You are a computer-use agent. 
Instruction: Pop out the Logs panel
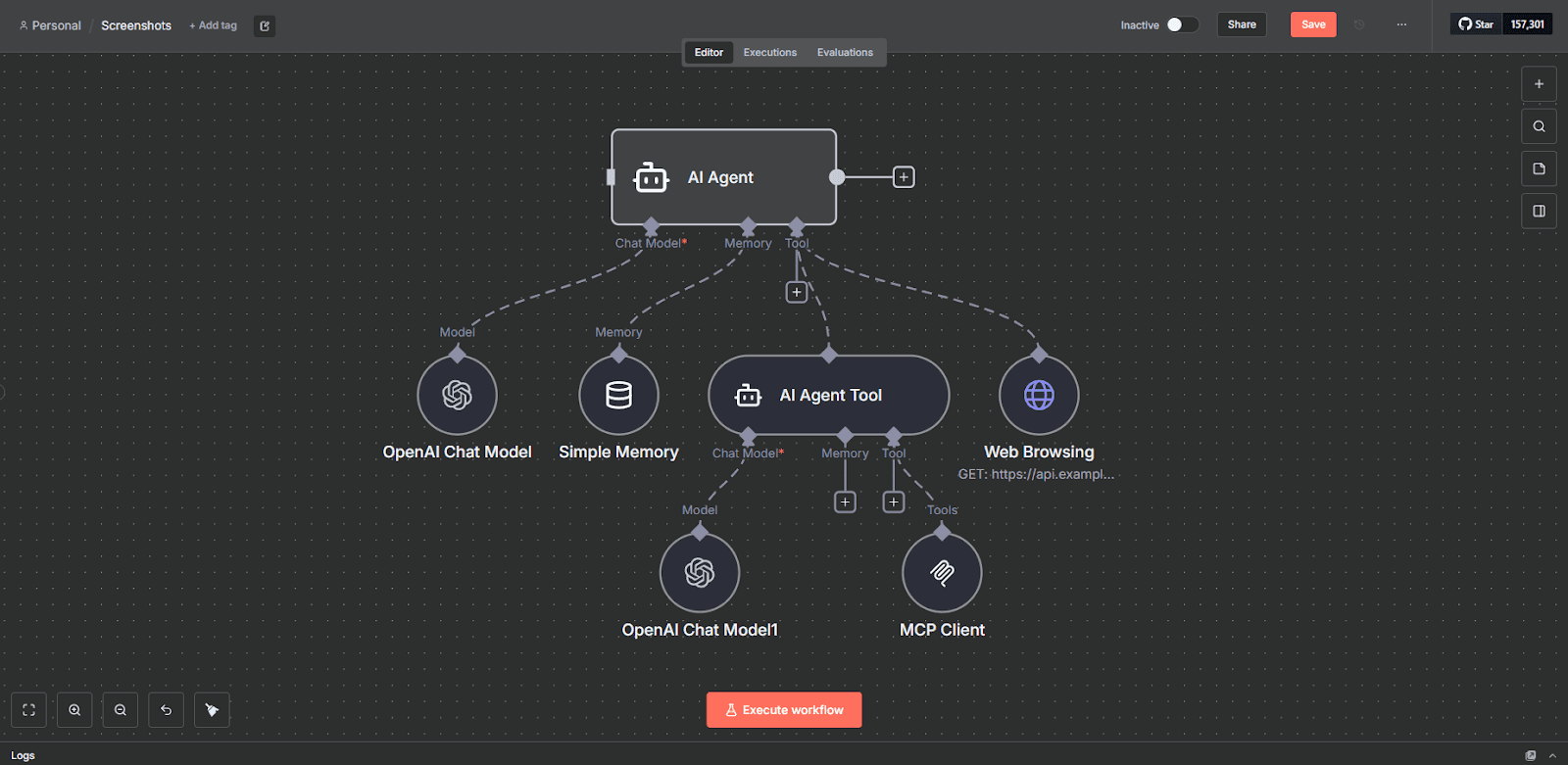coord(1531,755)
